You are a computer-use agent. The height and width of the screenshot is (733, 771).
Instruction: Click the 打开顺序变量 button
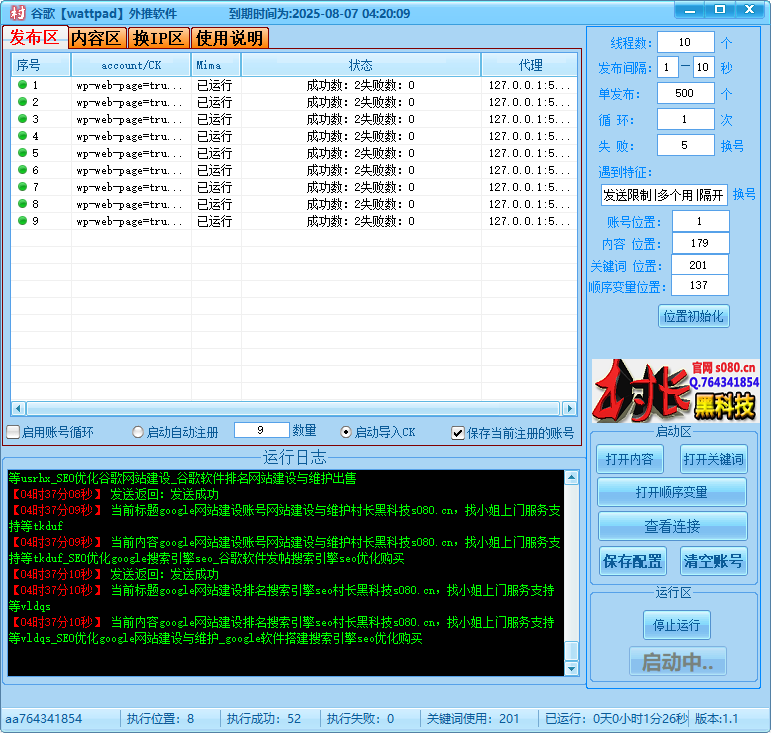click(x=672, y=492)
